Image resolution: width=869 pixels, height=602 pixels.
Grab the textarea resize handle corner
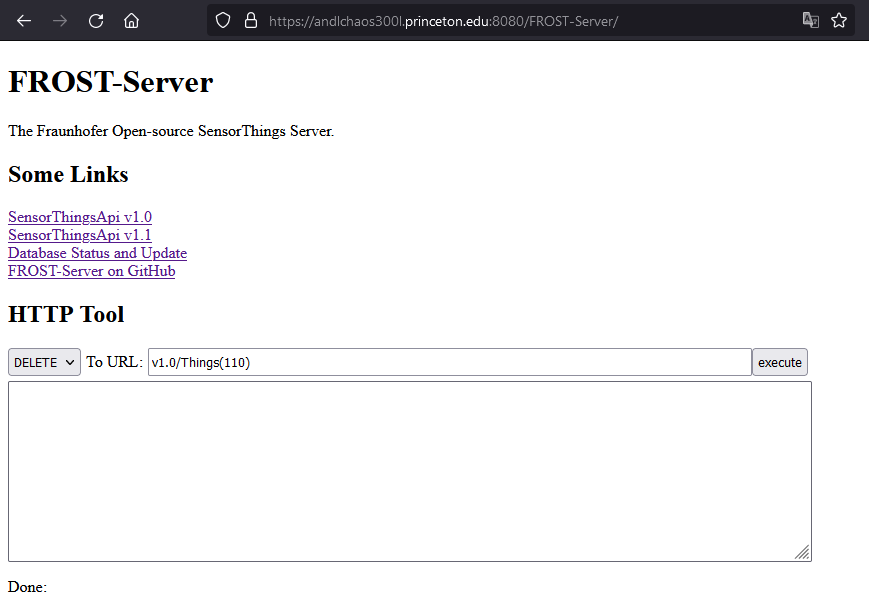[802, 552]
